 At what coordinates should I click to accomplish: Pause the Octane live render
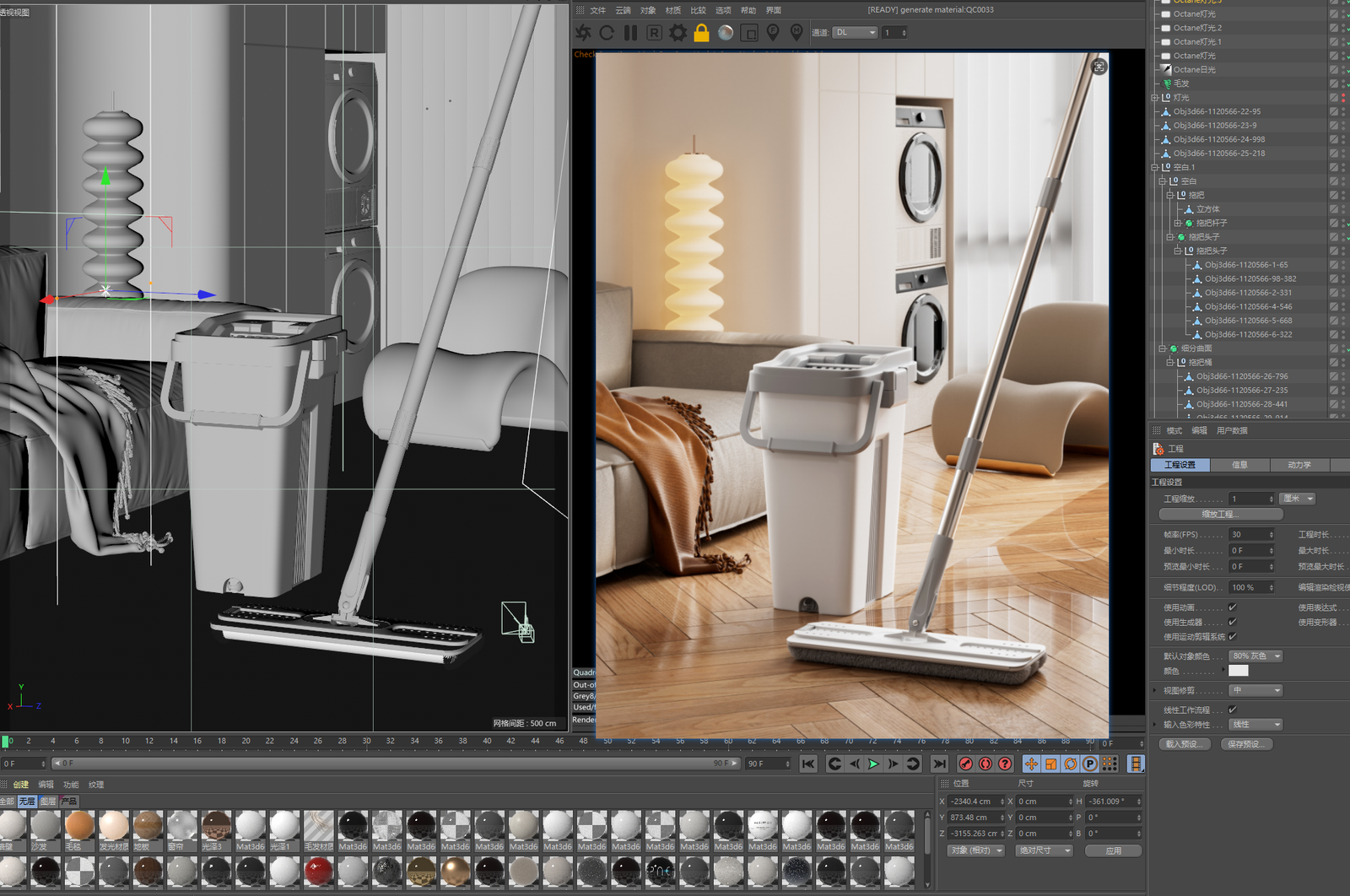click(630, 33)
